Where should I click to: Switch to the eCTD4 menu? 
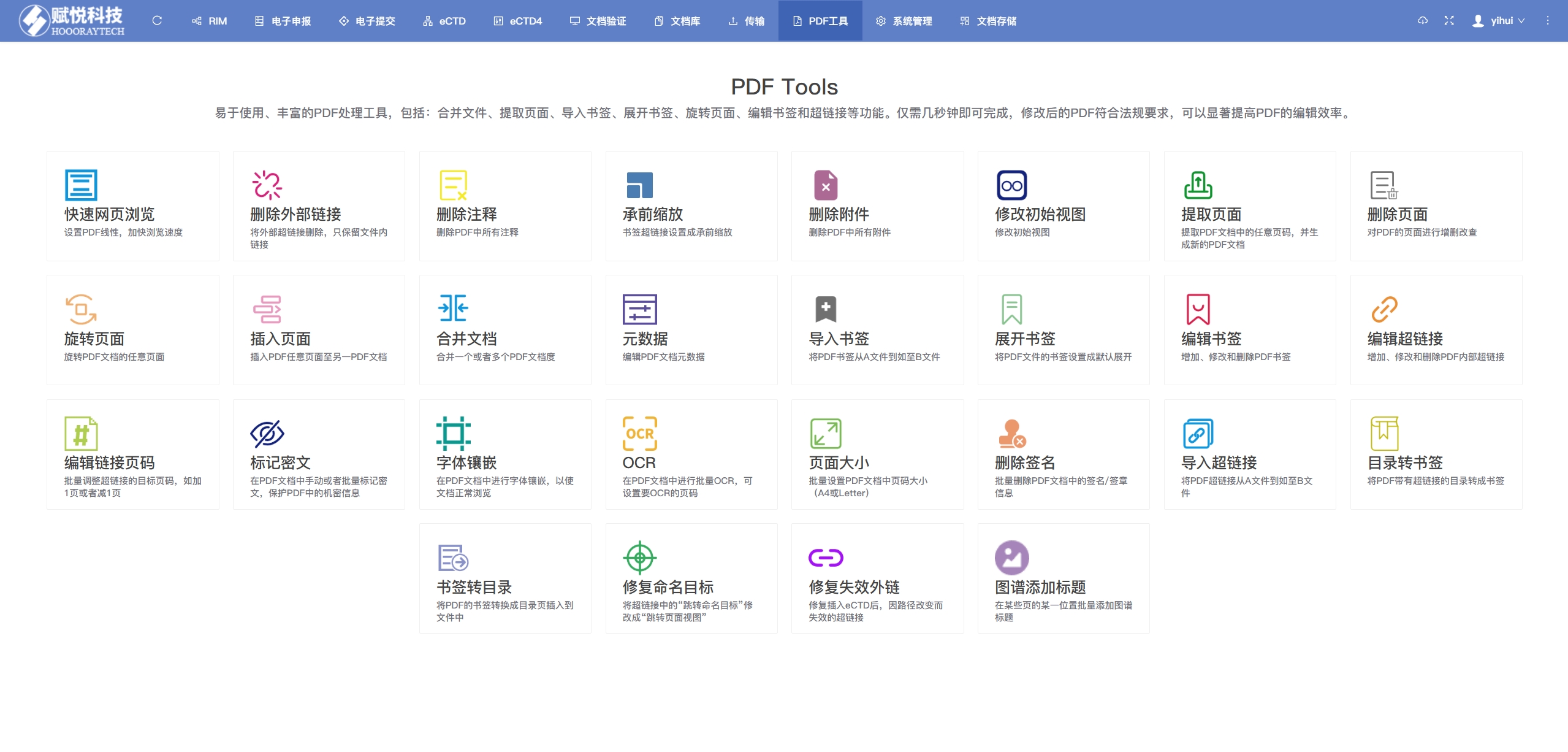[518, 21]
